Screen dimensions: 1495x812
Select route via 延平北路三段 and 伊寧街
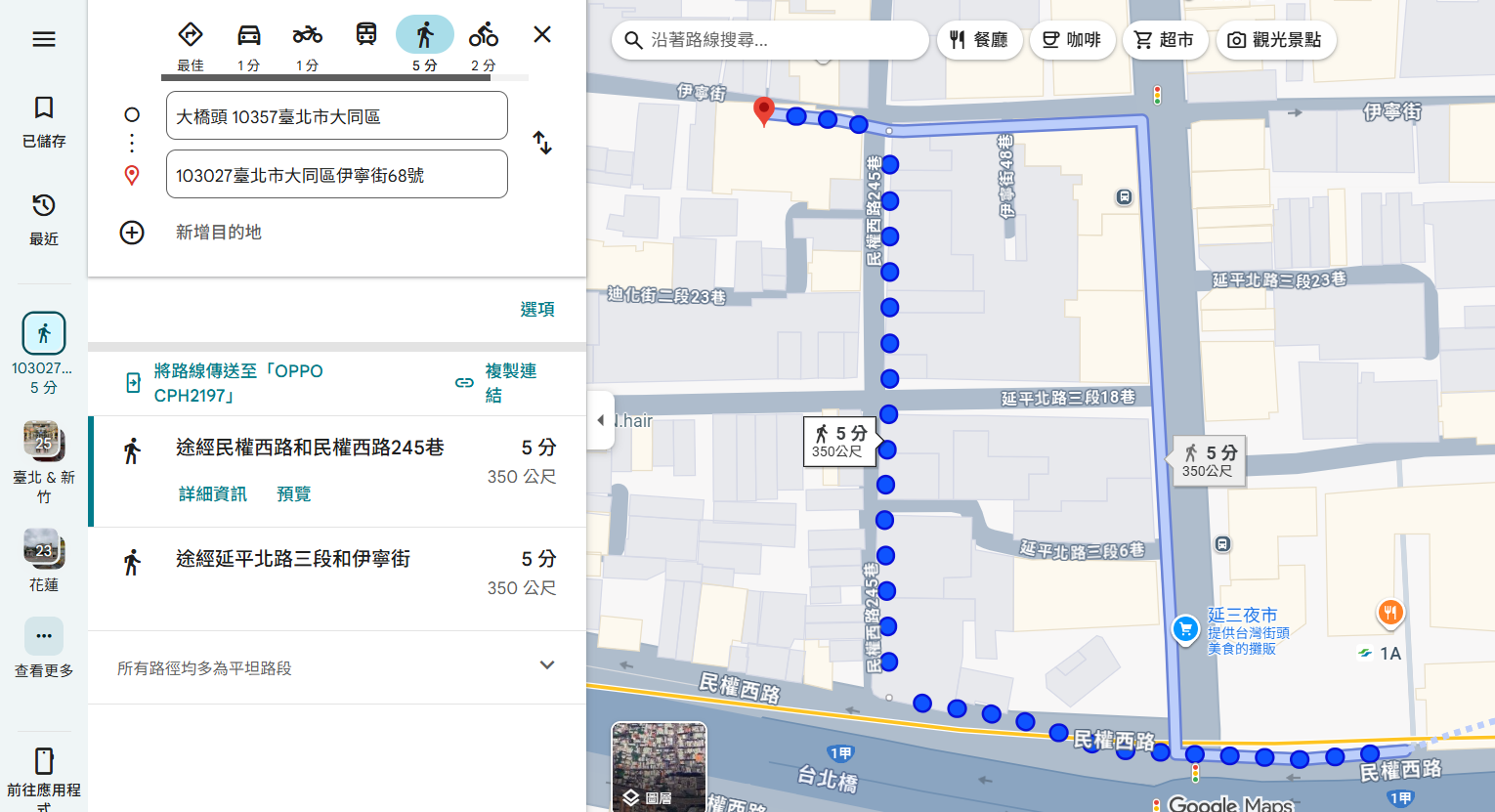[x=293, y=559]
